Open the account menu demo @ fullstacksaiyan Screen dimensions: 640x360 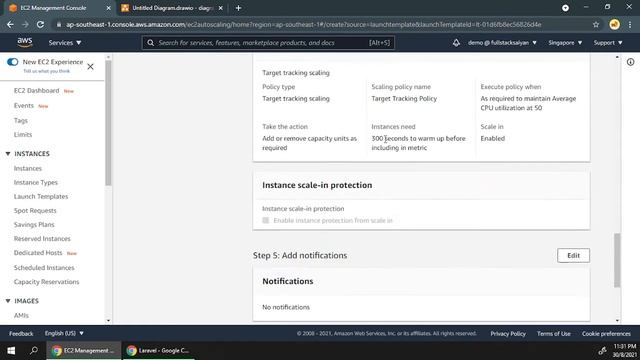[x=502, y=42]
